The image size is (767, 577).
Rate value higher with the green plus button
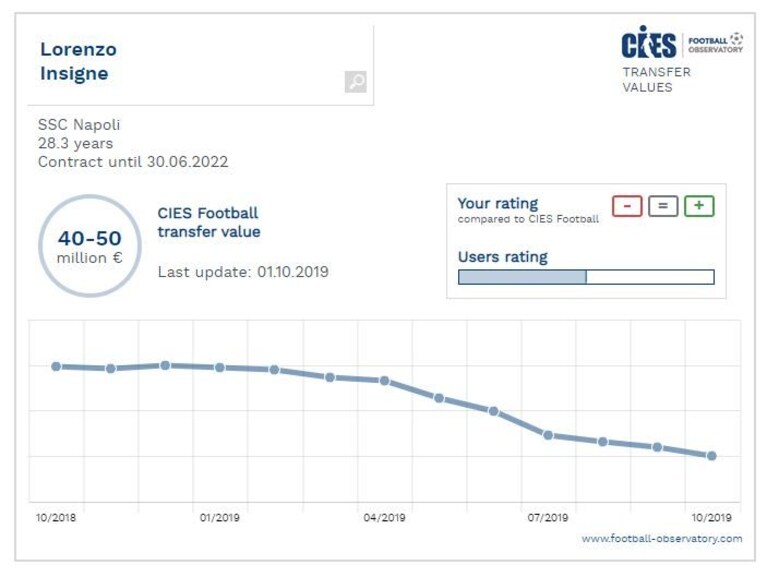(699, 206)
